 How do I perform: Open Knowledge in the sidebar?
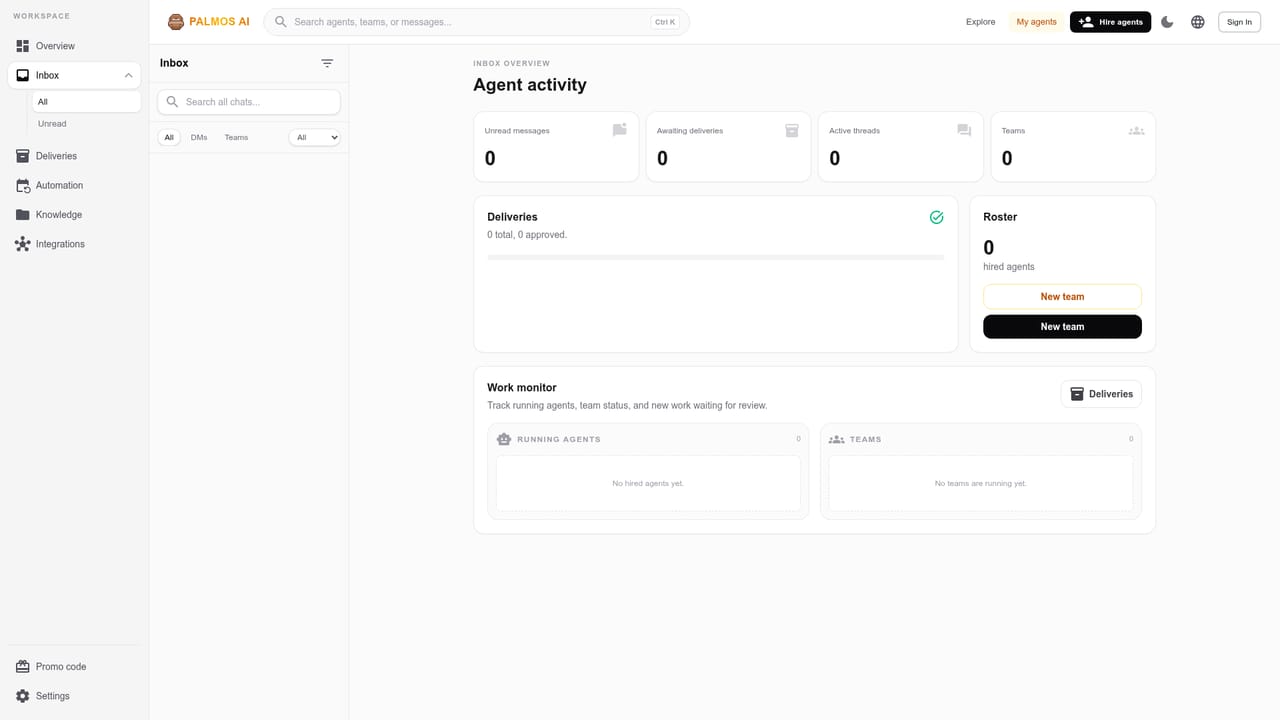coord(74,215)
